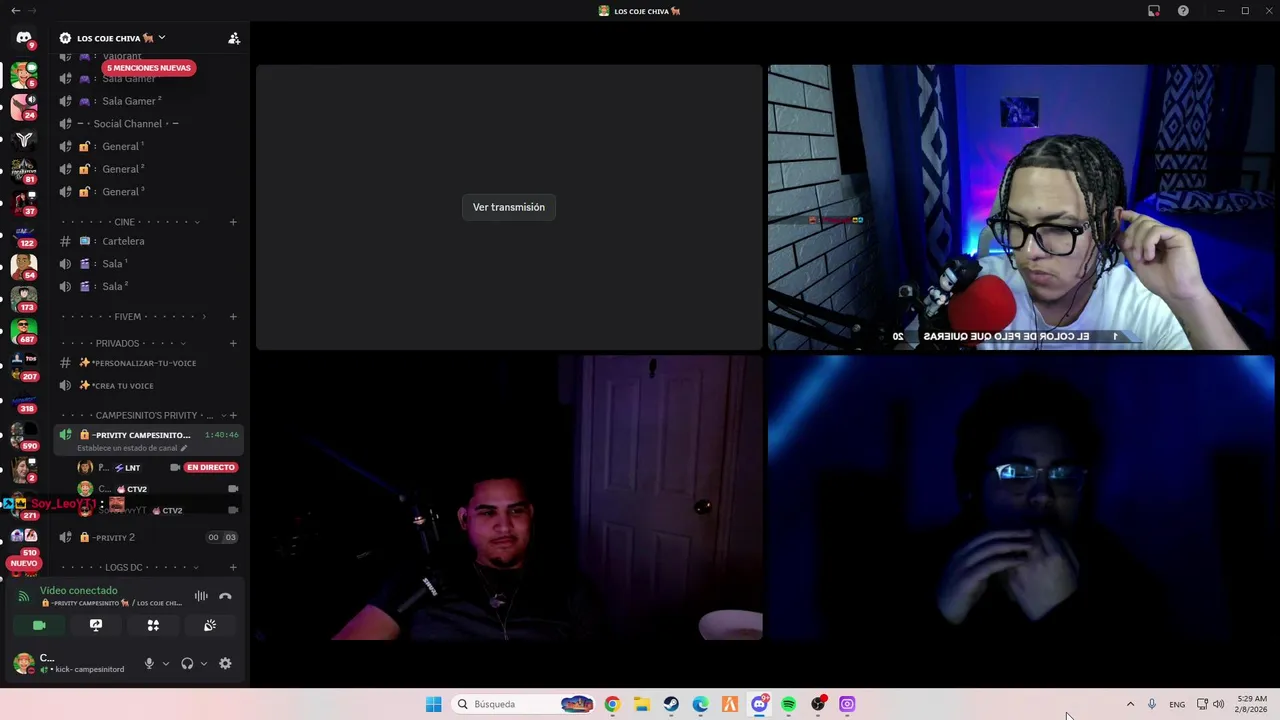Open server icon with 207 badge
Screen dimensions: 1280x720
point(24,362)
